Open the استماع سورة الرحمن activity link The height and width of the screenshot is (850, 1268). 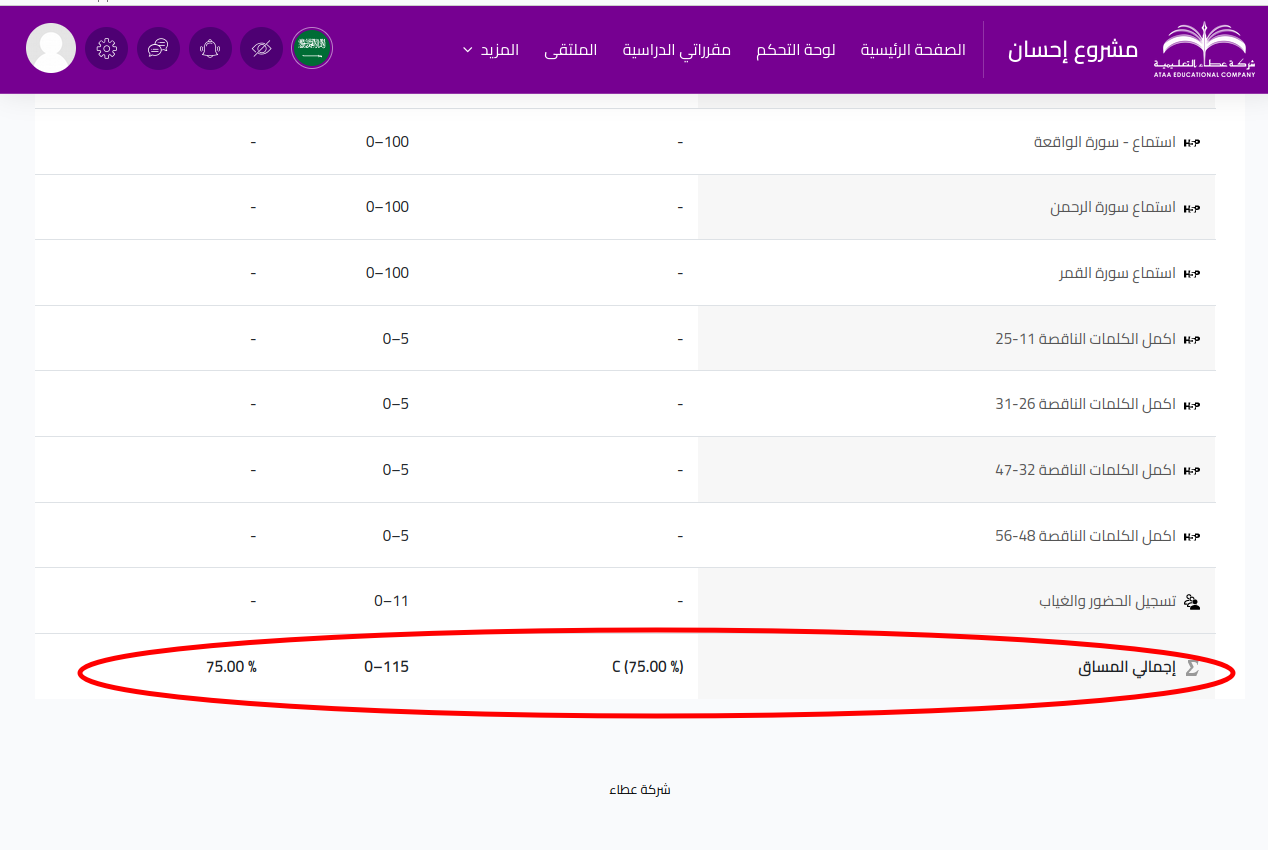[1112, 208]
